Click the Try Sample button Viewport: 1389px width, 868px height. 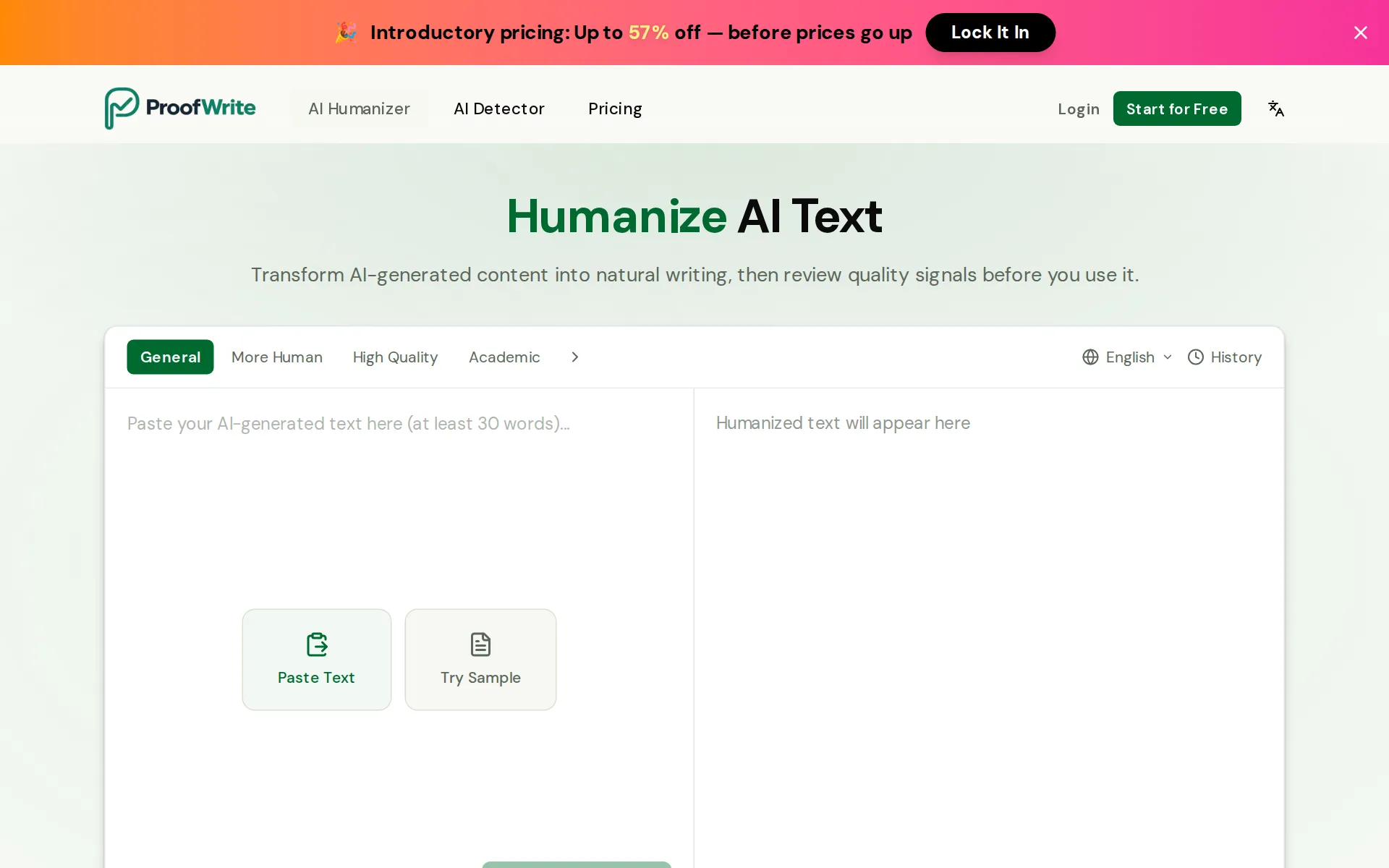[x=480, y=659]
